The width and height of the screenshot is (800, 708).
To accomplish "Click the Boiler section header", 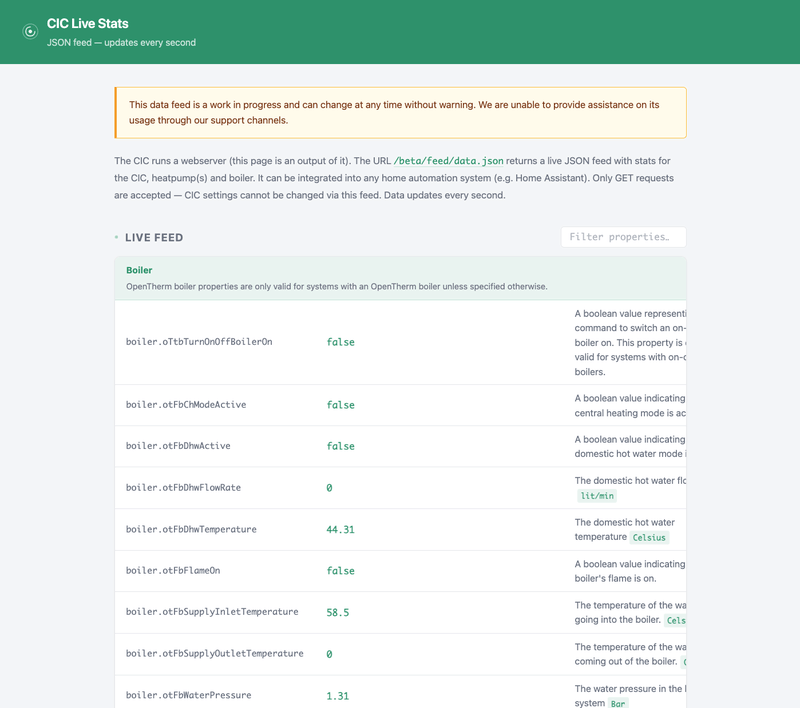I will (x=400, y=278).
